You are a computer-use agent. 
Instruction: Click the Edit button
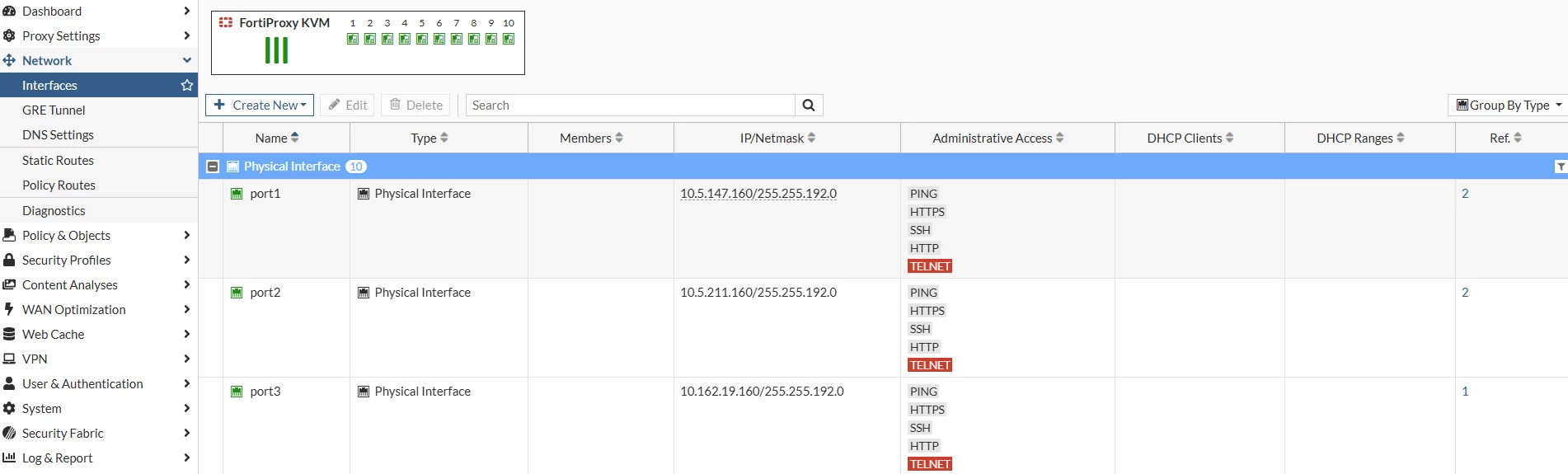(347, 106)
